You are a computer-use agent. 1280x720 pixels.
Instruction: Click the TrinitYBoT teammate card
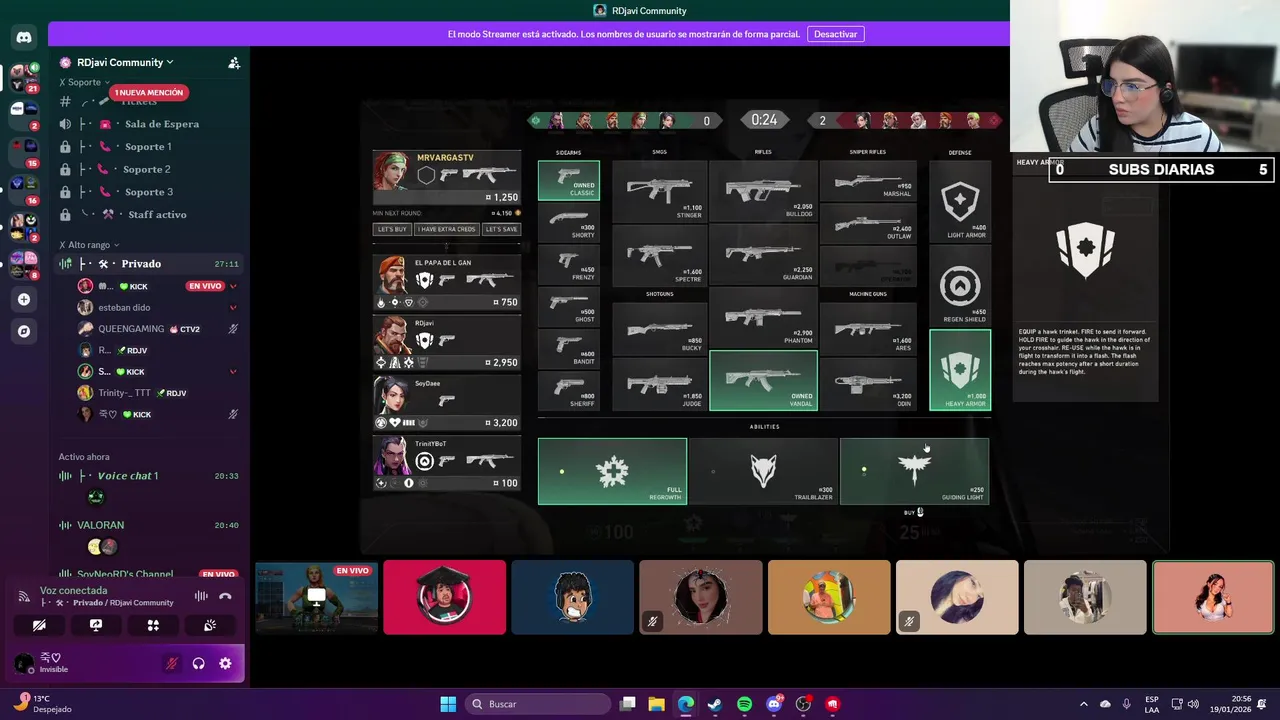pyautogui.click(x=447, y=463)
